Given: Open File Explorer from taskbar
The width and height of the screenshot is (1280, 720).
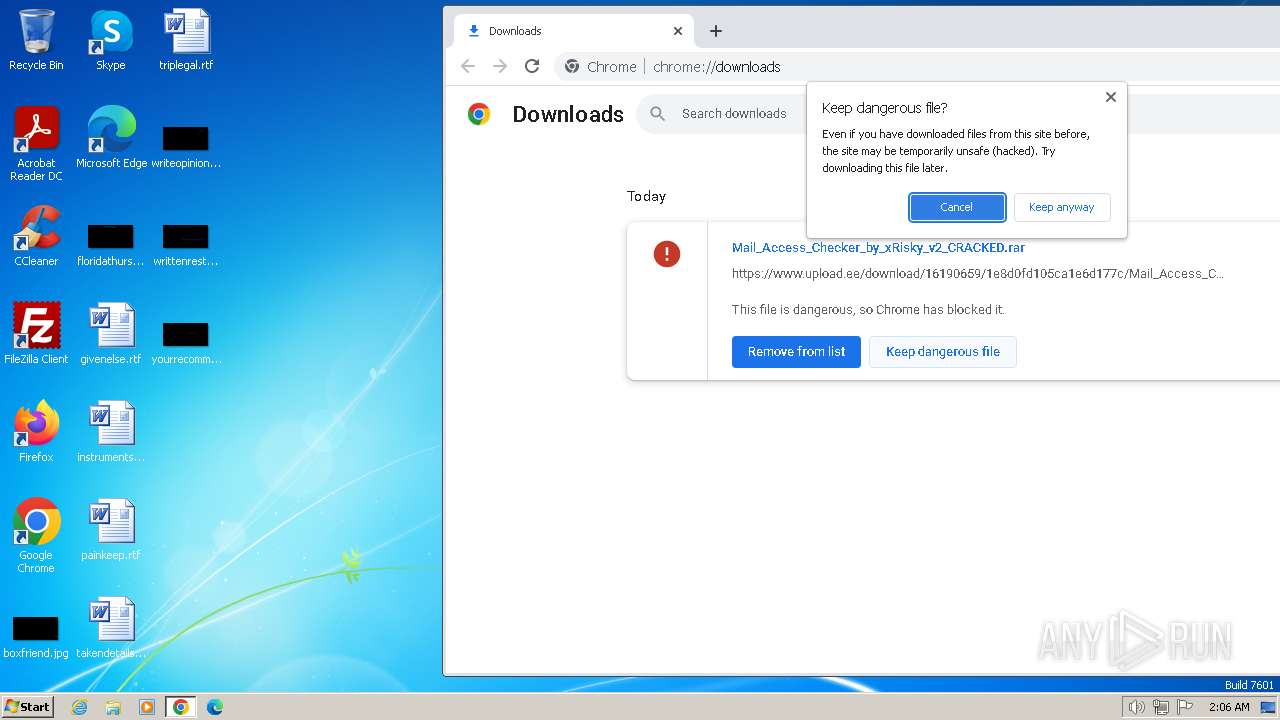Looking at the screenshot, I should [x=113, y=707].
